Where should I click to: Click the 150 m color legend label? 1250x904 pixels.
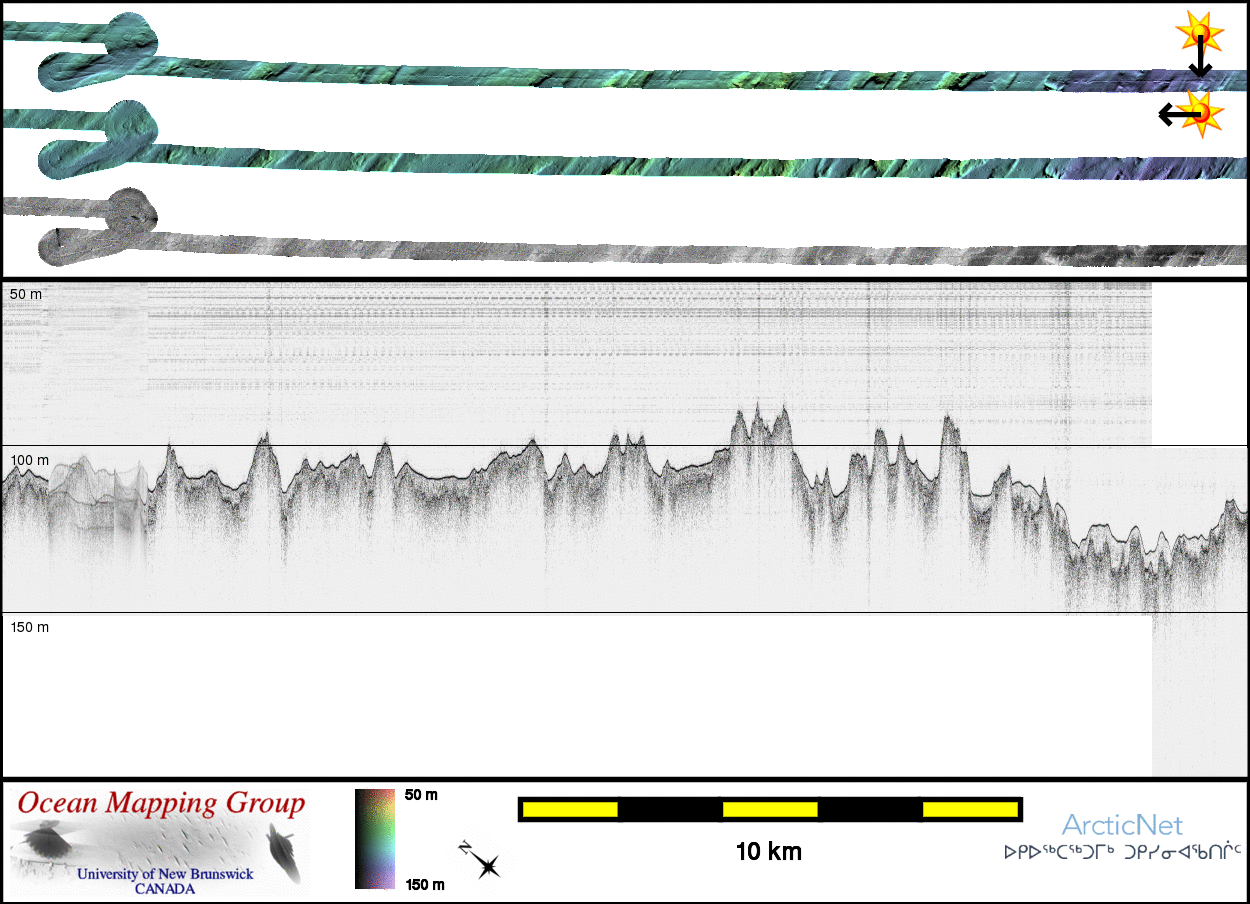point(425,885)
